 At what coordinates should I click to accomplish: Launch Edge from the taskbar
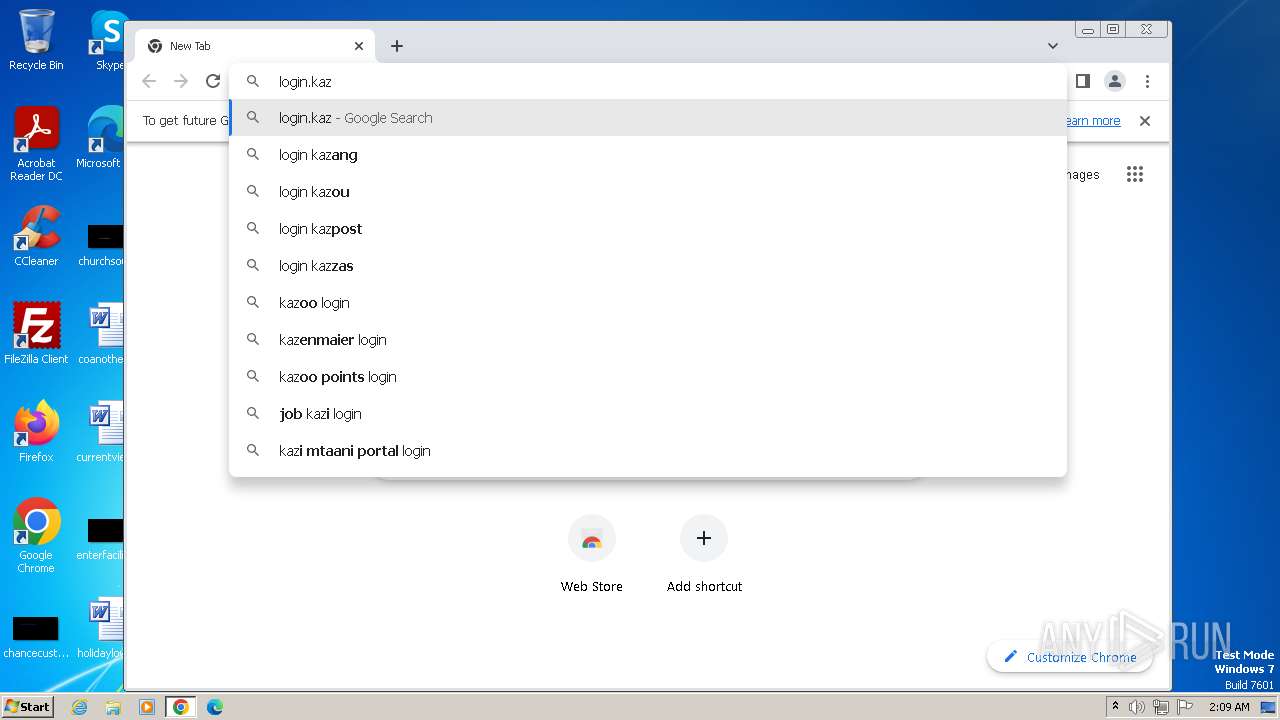pyautogui.click(x=215, y=707)
